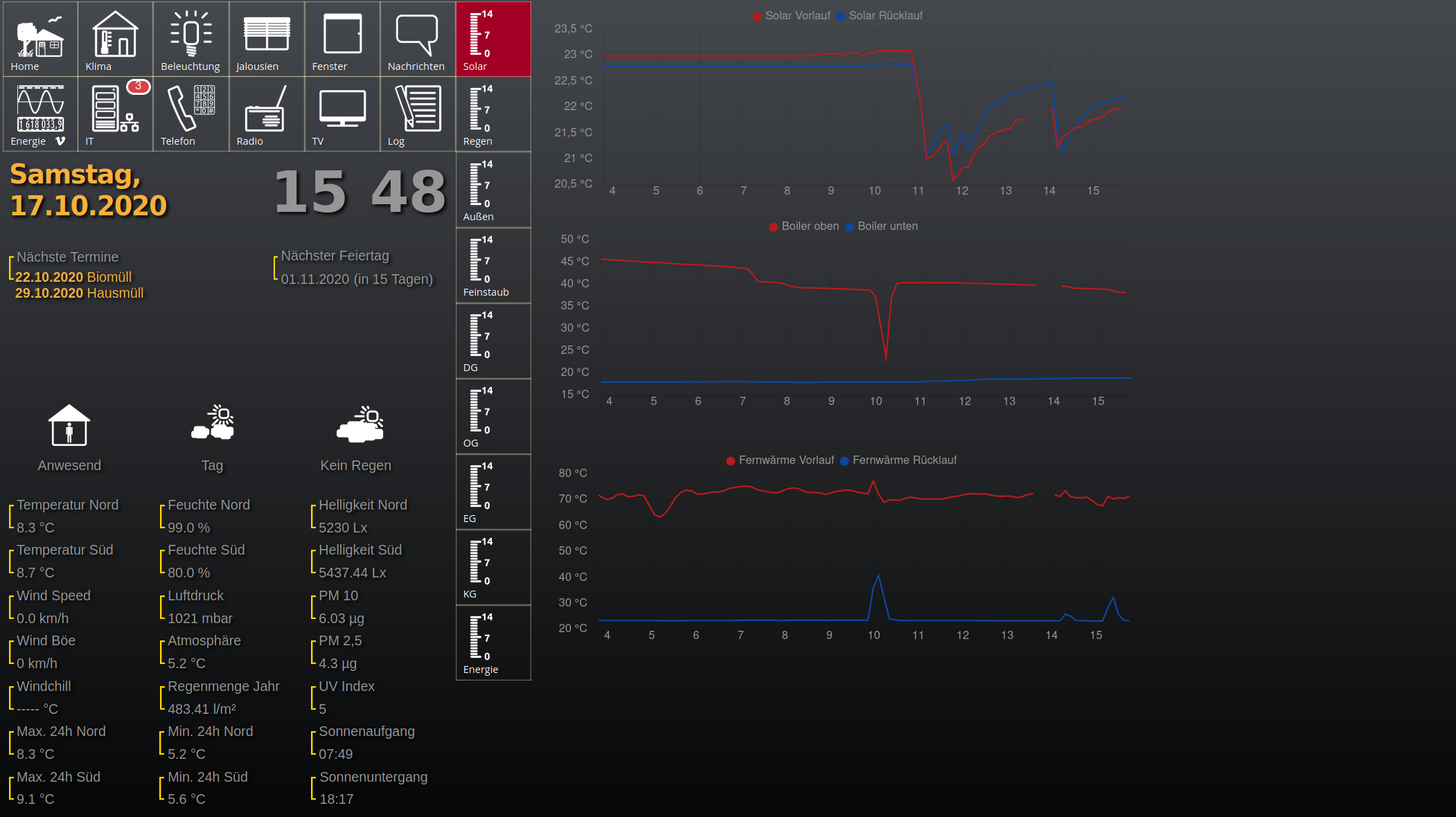Viewport: 1456px width, 817px height.
Task: Toggle Boiler oben red legend dot
Action: 774,227
